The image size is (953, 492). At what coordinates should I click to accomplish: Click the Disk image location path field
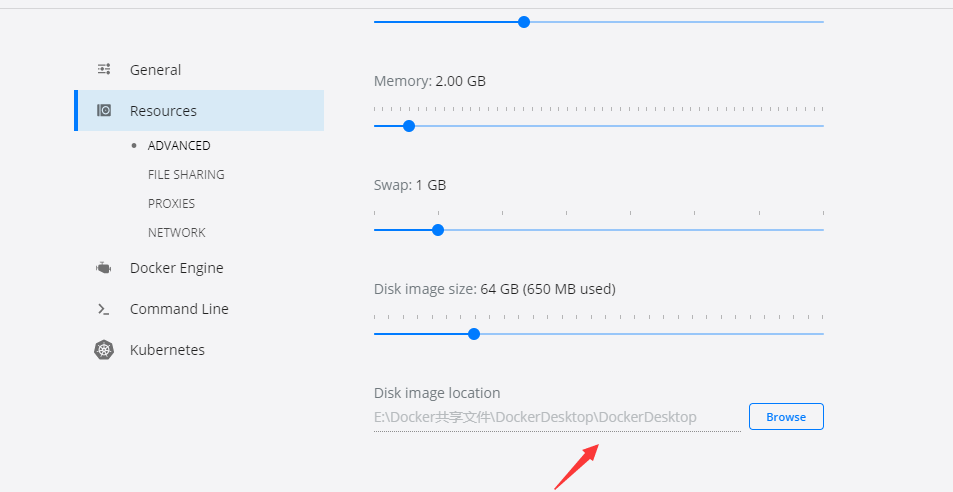[x=556, y=417]
